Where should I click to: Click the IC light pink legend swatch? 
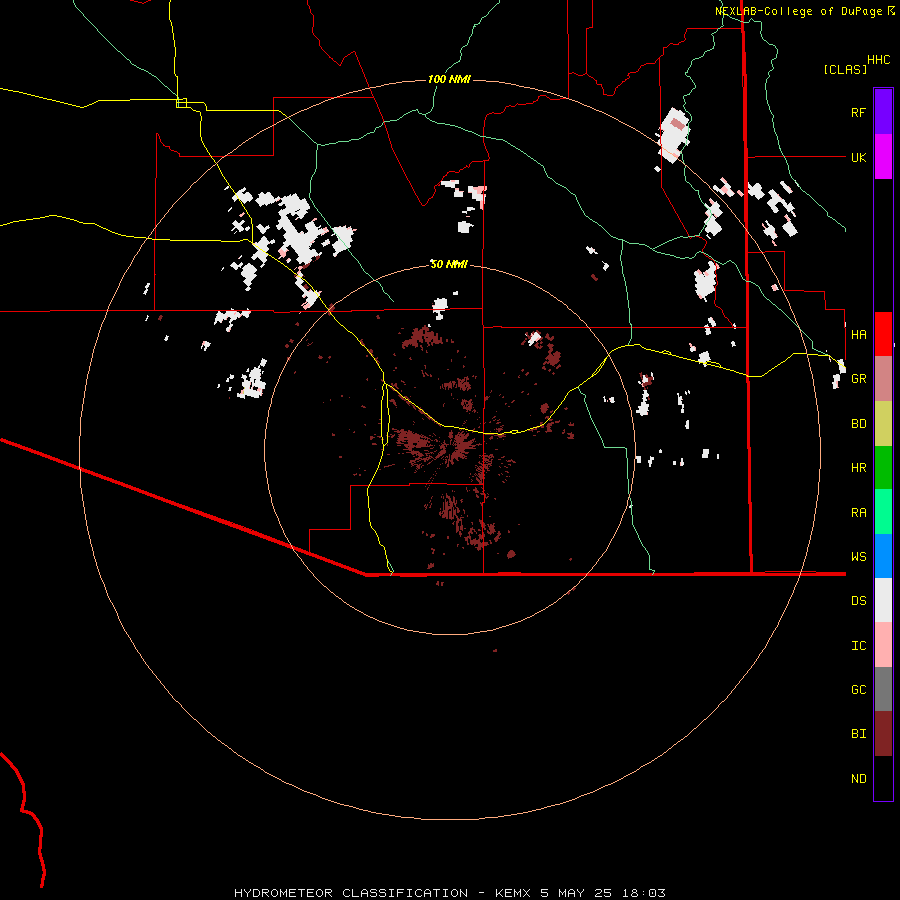[883, 645]
